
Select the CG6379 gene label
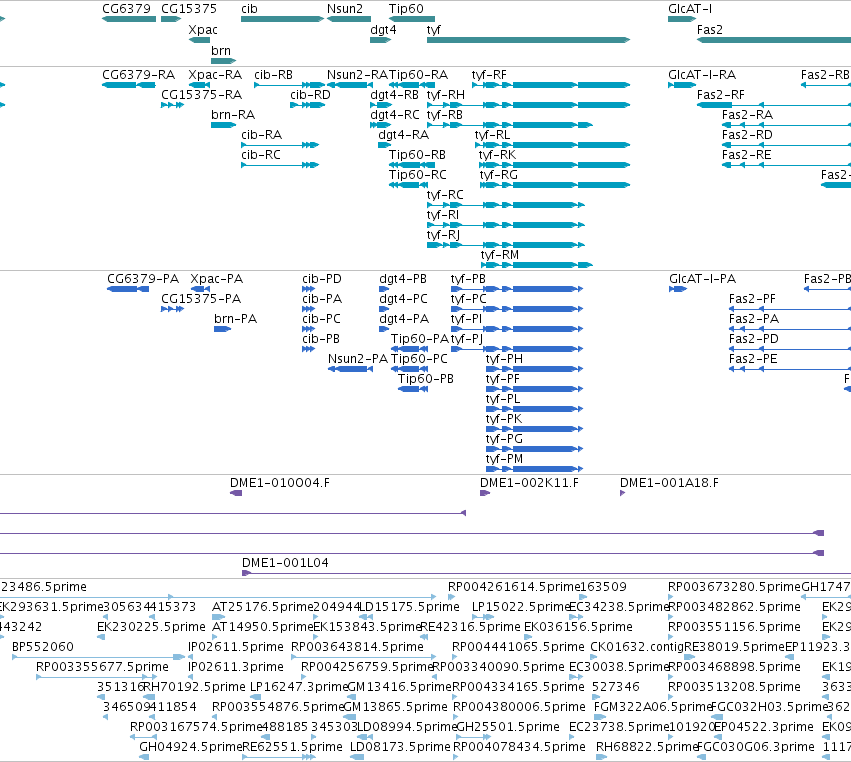click(x=126, y=9)
